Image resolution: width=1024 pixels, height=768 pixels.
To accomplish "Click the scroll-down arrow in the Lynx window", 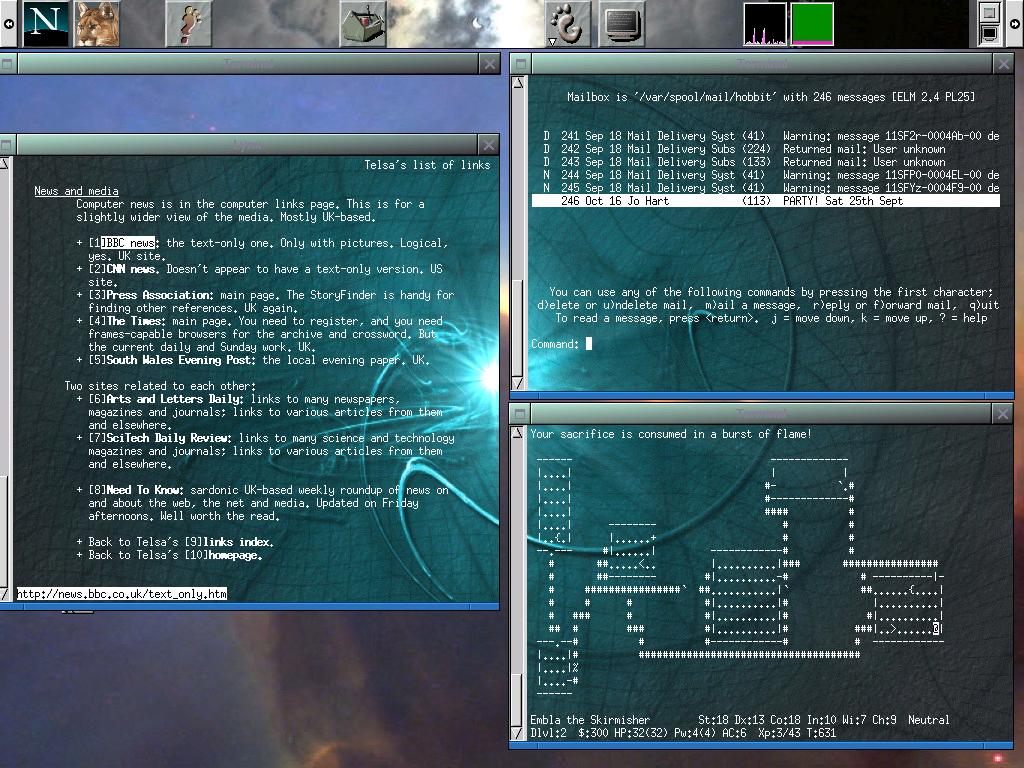I will (x=4, y=594).
